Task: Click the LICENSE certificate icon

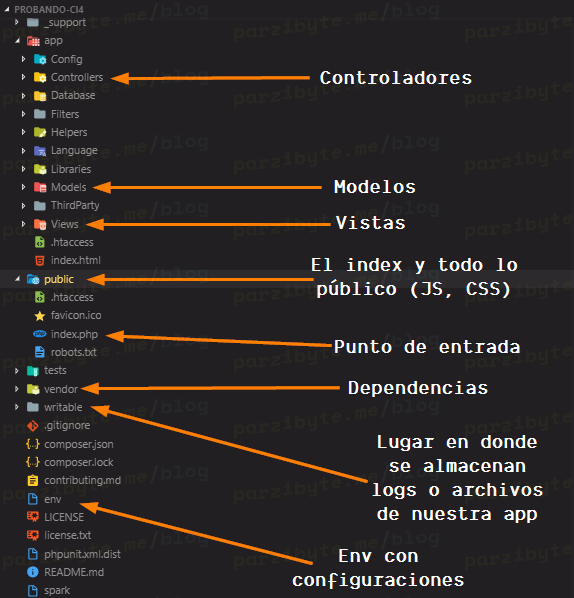Action: click(x=33, y=517)
